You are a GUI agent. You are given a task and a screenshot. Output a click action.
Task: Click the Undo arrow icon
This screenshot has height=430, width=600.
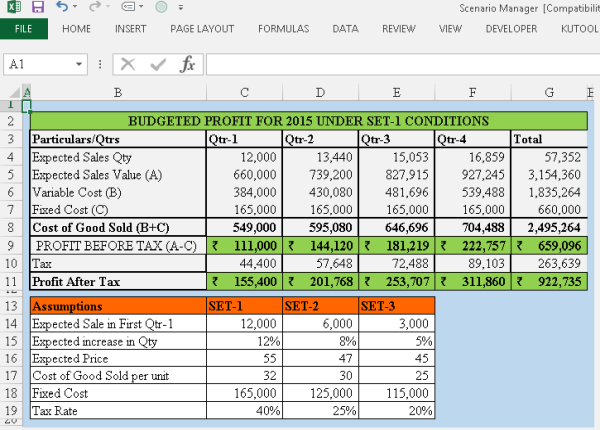(x=62, y=7)
